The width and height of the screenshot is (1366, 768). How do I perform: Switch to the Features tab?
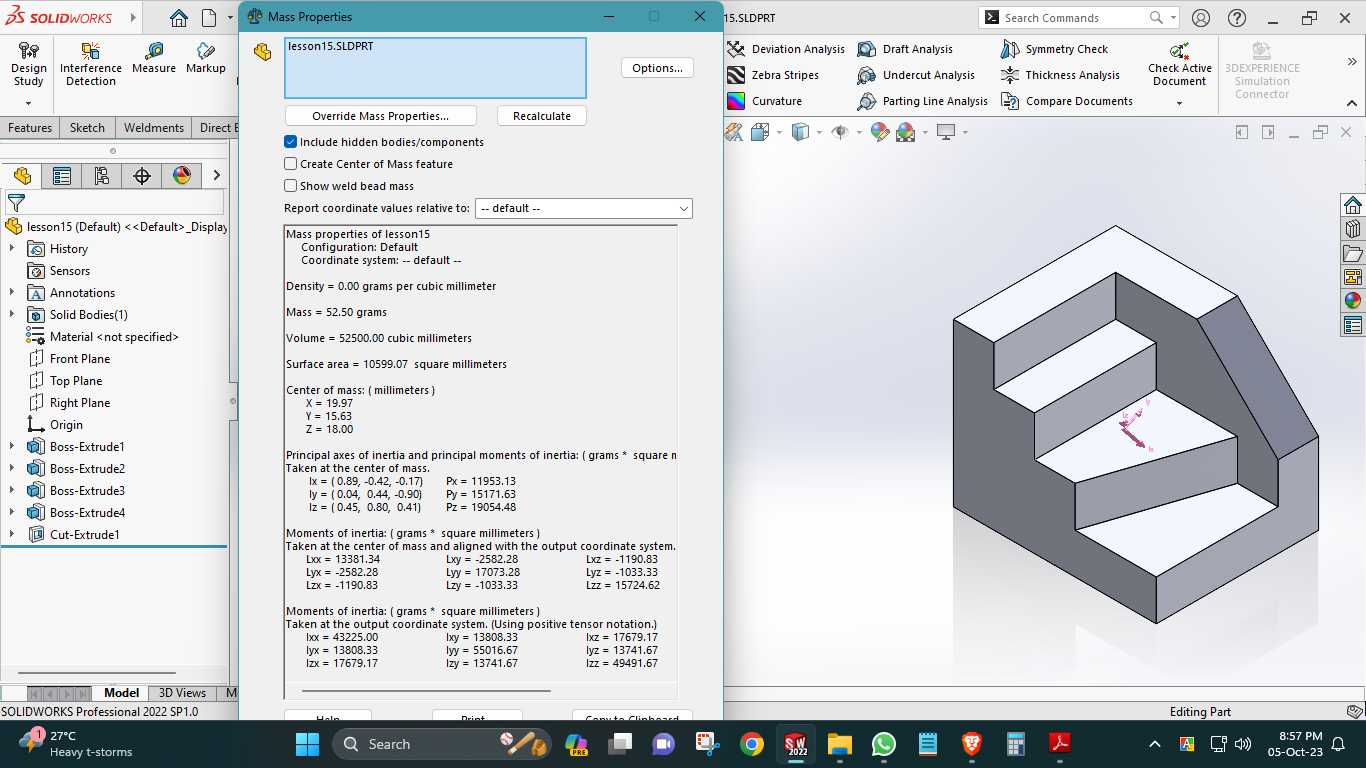coord(30,128)
